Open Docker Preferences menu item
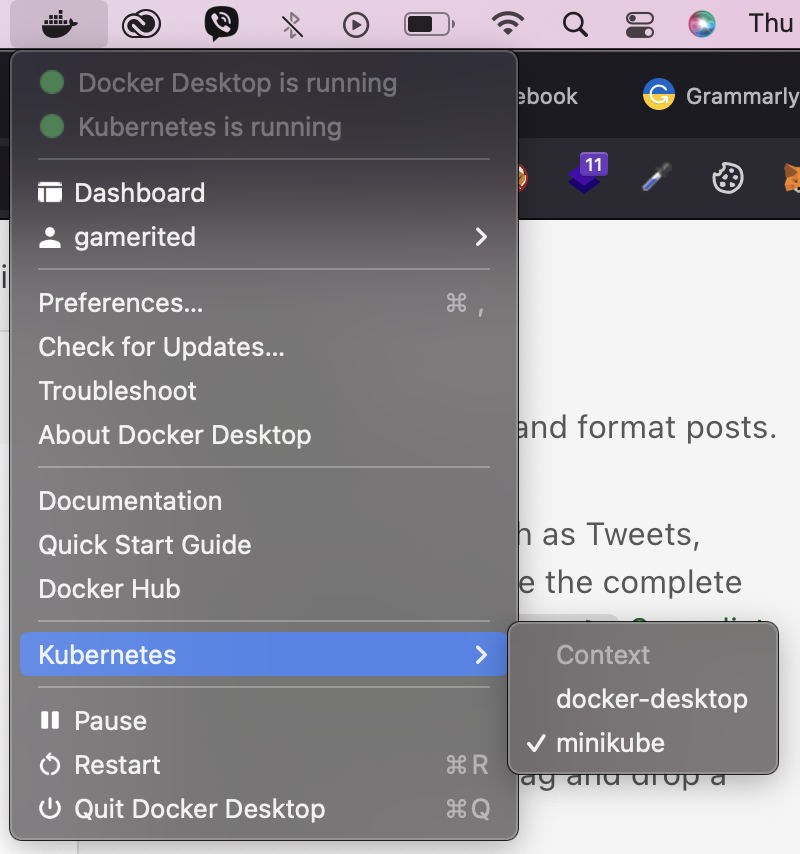 [120, 303]
